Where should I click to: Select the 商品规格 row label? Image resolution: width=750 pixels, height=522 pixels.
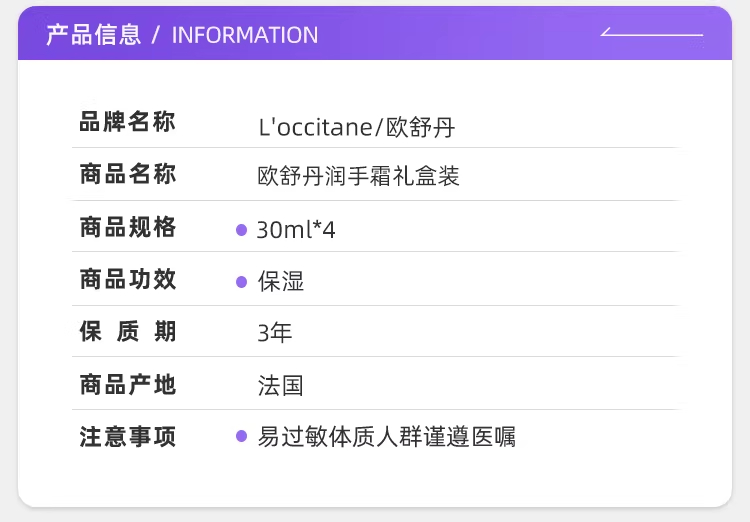tap(127, 228)
